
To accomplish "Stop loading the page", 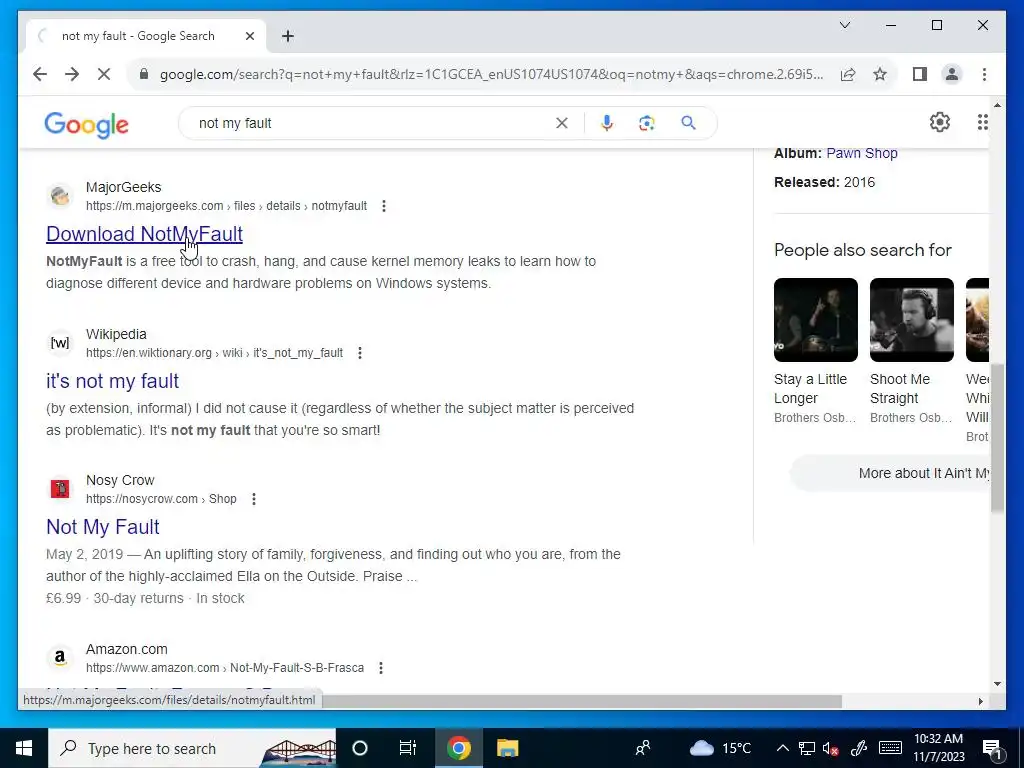I will click(104, 74).
